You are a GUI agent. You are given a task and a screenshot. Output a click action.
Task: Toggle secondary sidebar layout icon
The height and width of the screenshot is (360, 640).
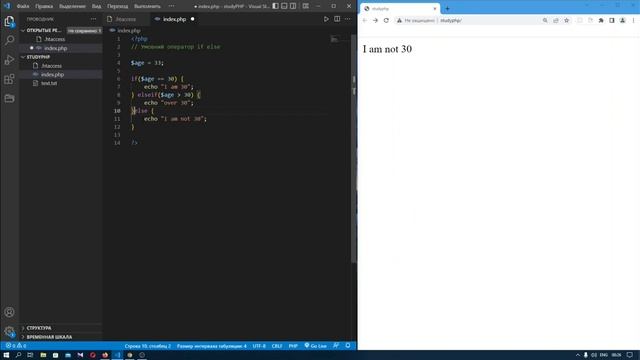coord(293,6)
